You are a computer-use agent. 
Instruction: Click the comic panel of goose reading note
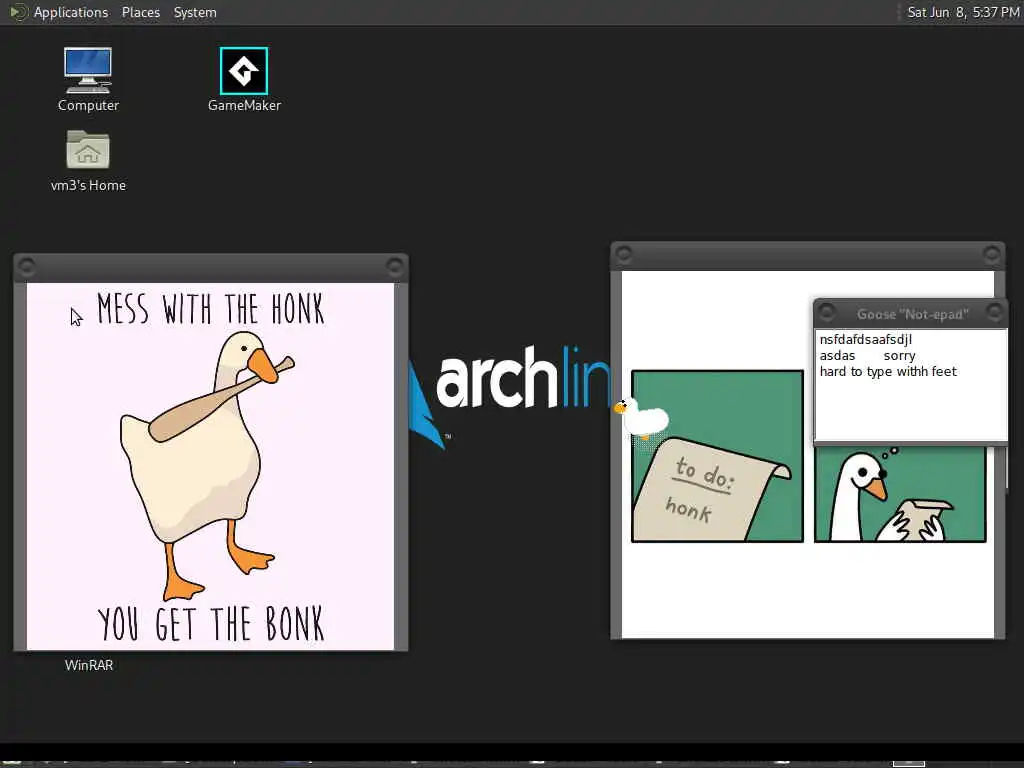click(900, 494)
